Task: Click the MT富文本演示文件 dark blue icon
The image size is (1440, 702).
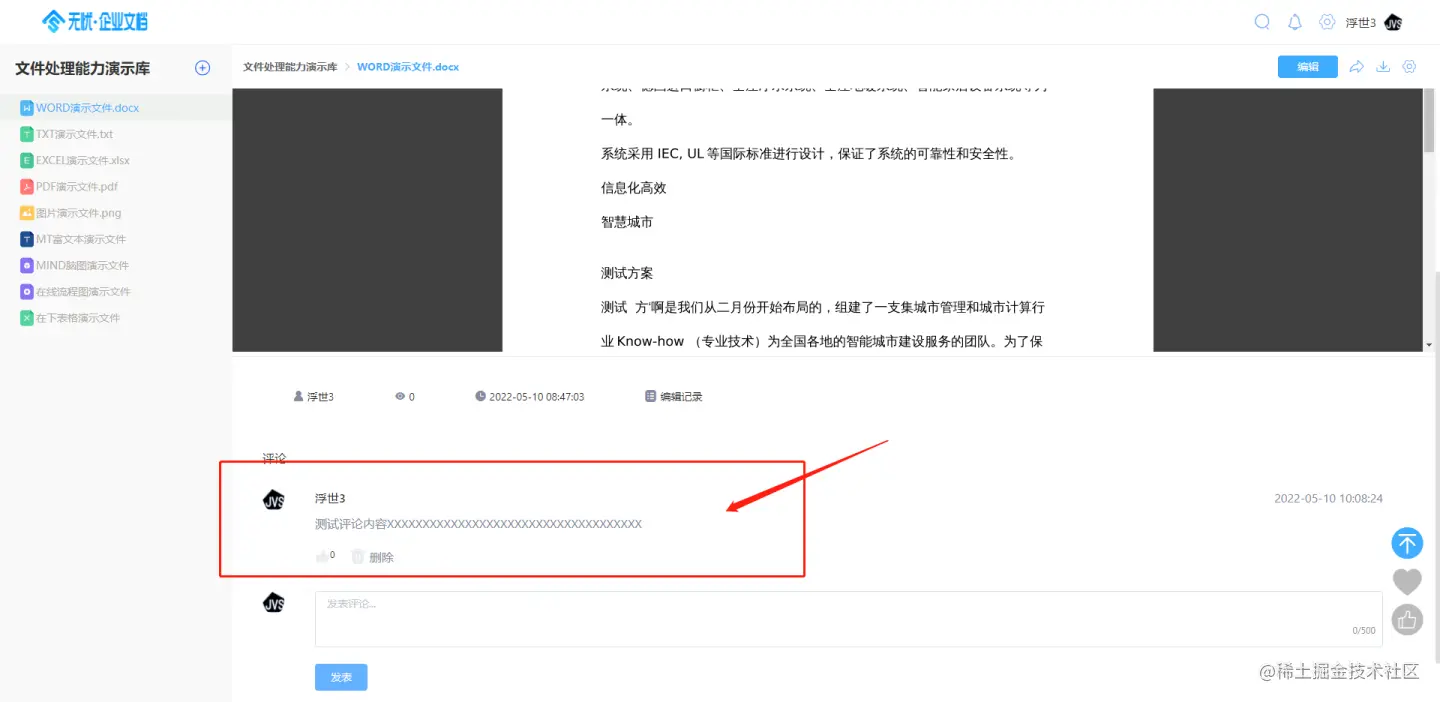Action: (x=27, y=239)
